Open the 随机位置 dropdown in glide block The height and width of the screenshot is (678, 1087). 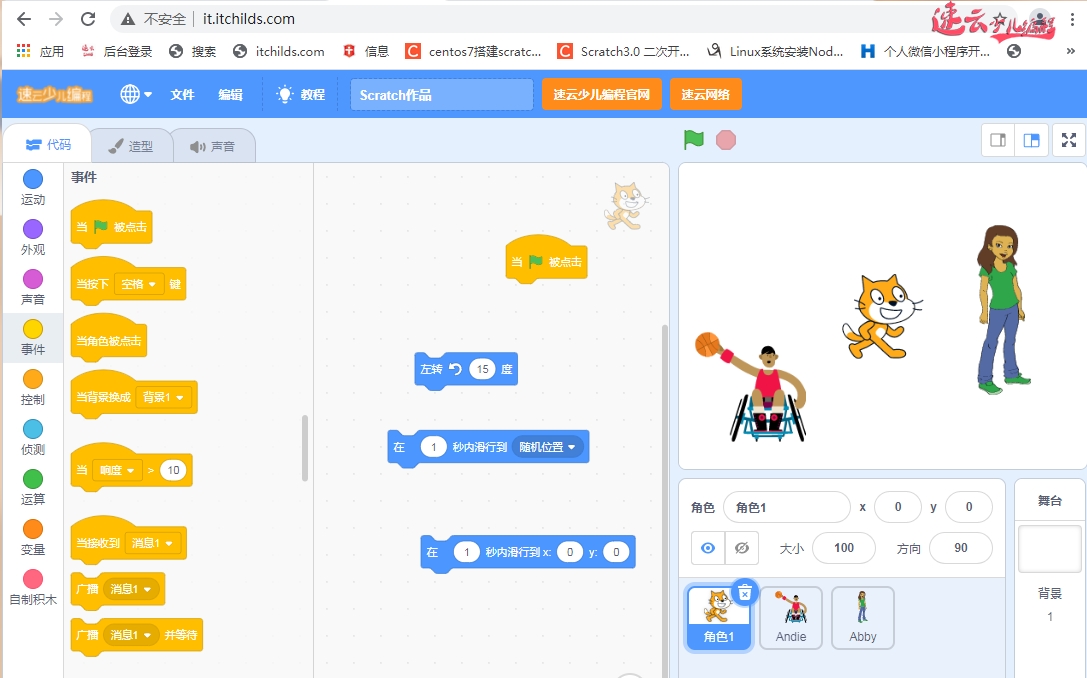click(x=549, y=447)
